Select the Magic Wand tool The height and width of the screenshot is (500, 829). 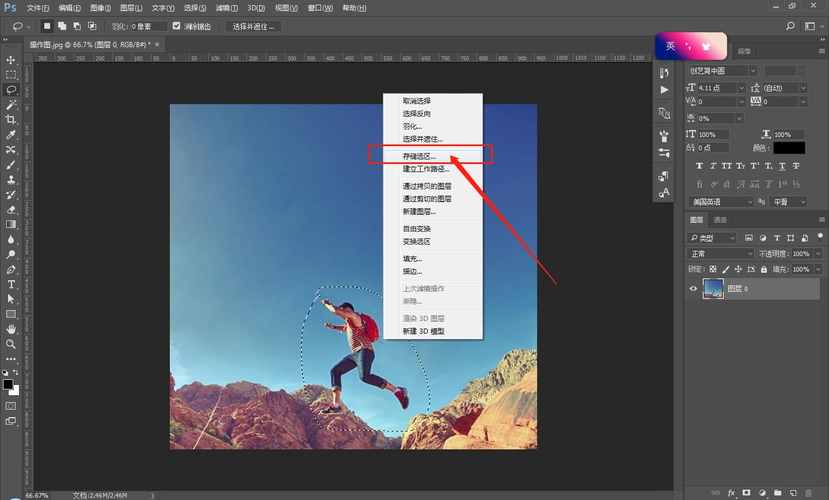click(x=11, y=104)
